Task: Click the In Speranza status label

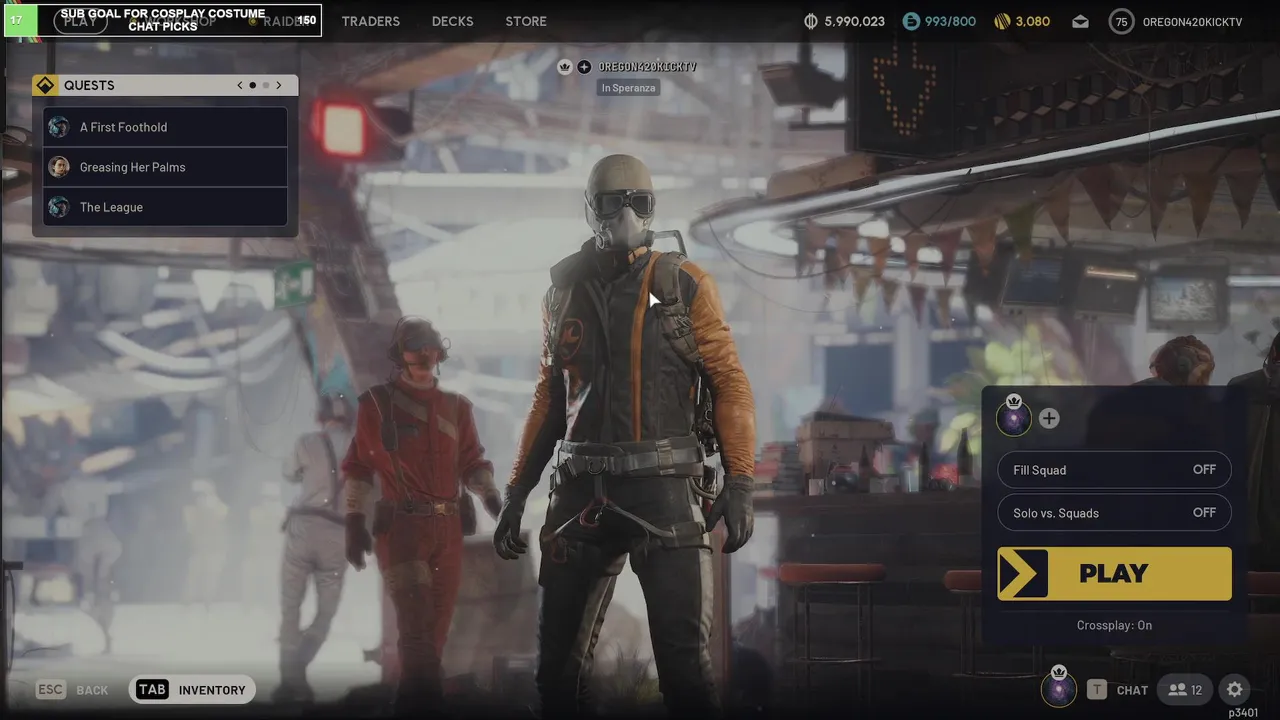Action: coord(628,88)
